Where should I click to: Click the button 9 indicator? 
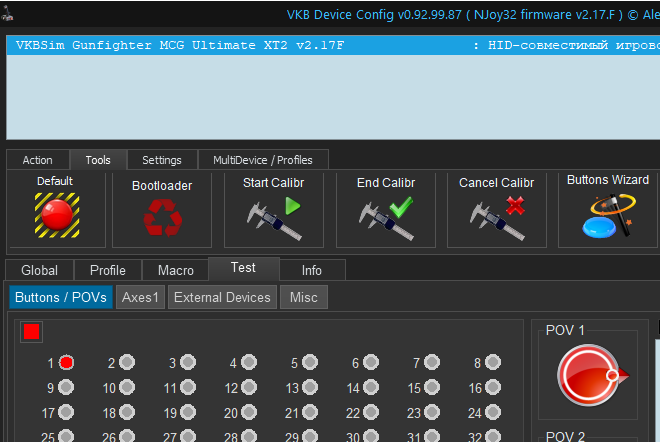click(x=66, y=387)
